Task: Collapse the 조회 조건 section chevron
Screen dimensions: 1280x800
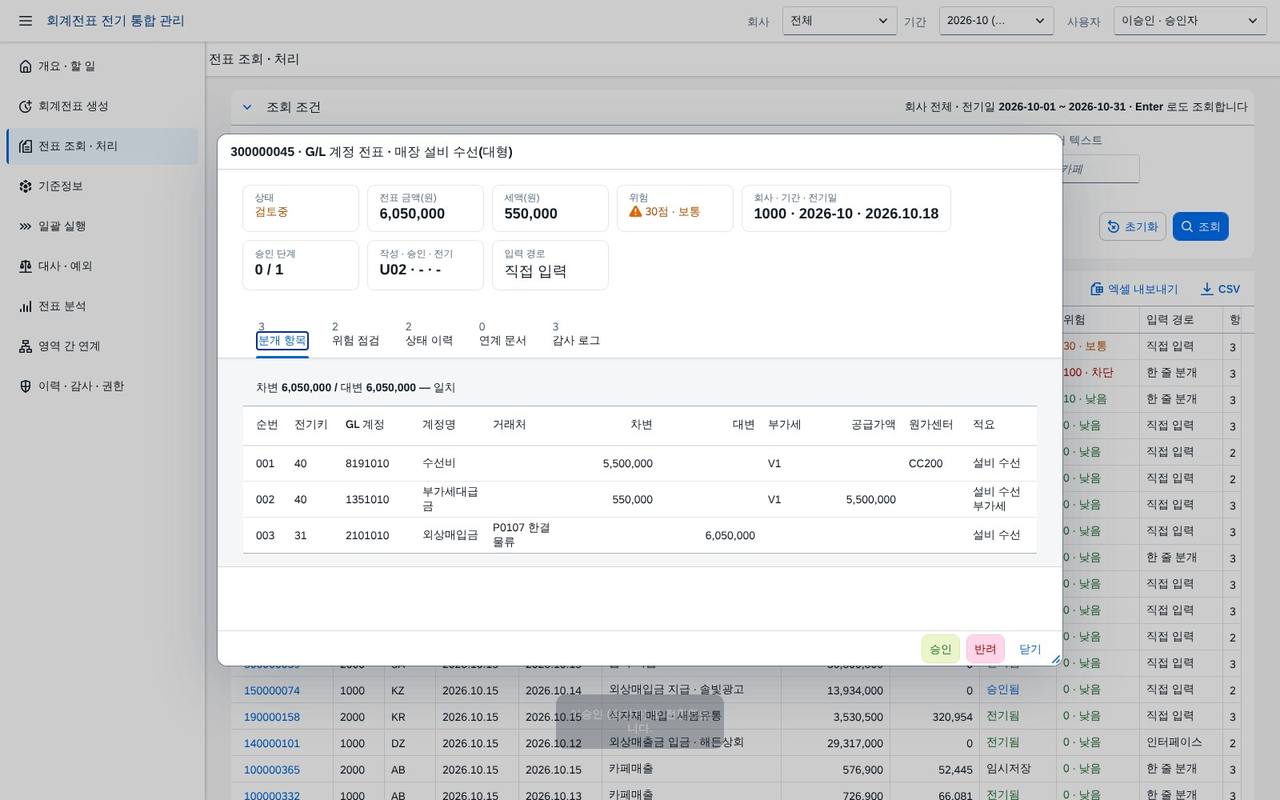Action: tap(247, 107)
